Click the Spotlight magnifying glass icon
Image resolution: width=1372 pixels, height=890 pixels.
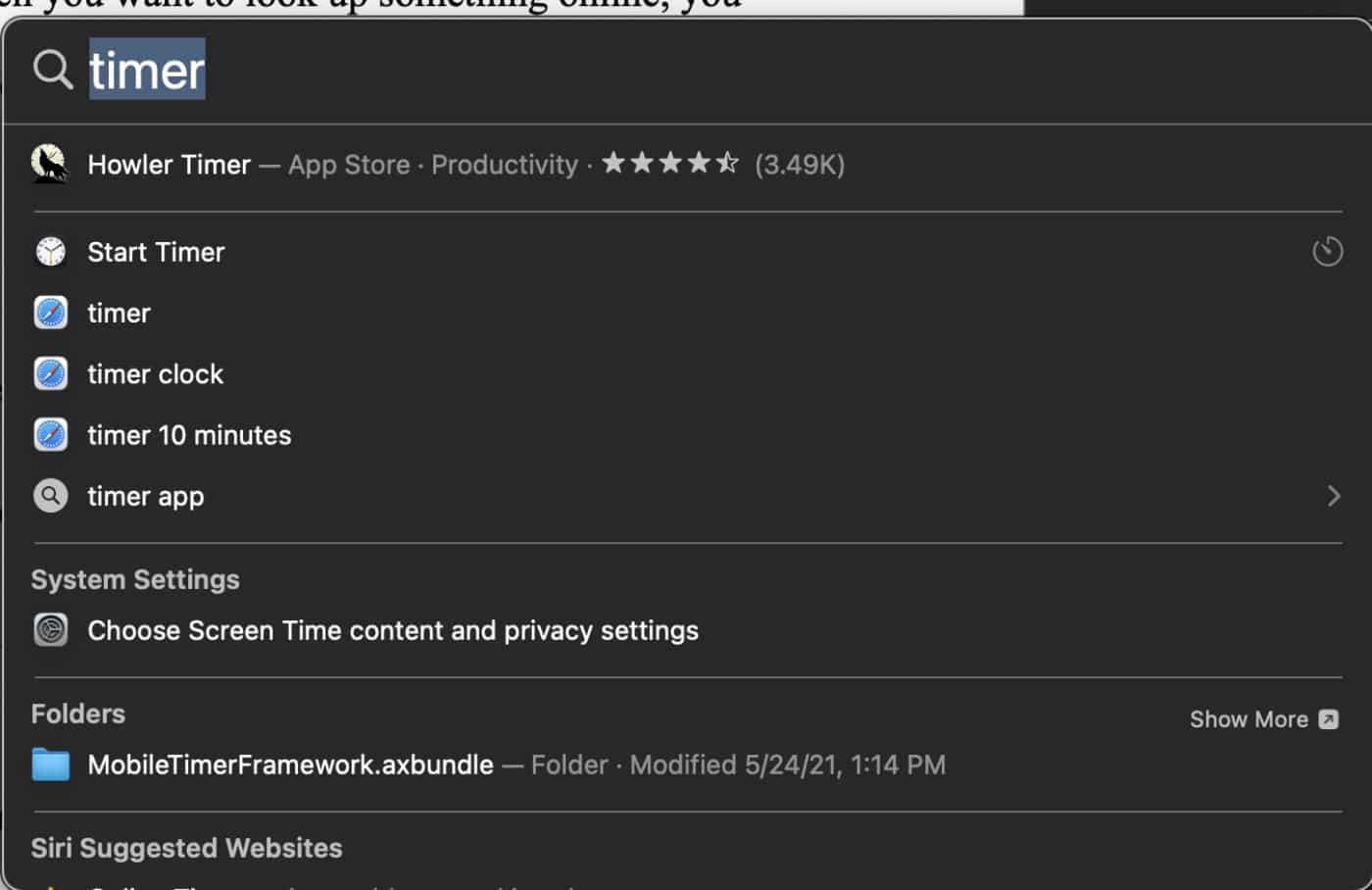coord(52,70)
